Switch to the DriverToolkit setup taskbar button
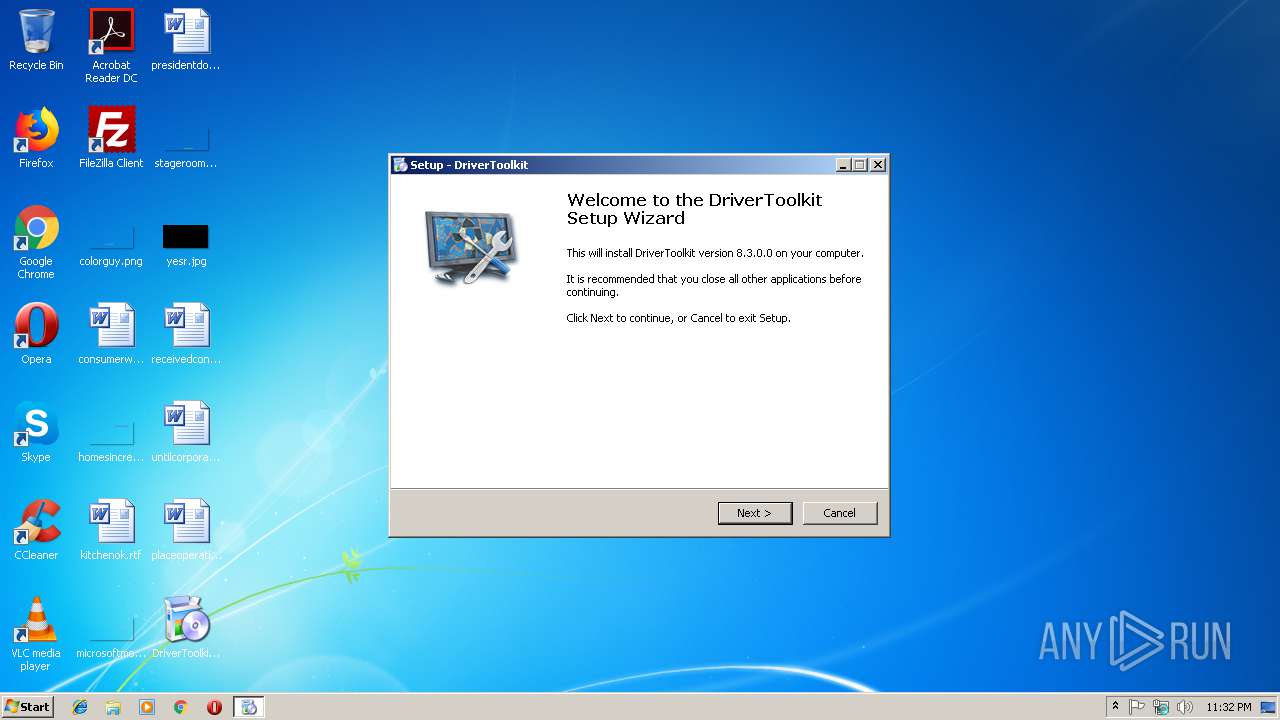The width and height of the screenshot is (1280, 720). pyautogui.click(x=249, y=707)
